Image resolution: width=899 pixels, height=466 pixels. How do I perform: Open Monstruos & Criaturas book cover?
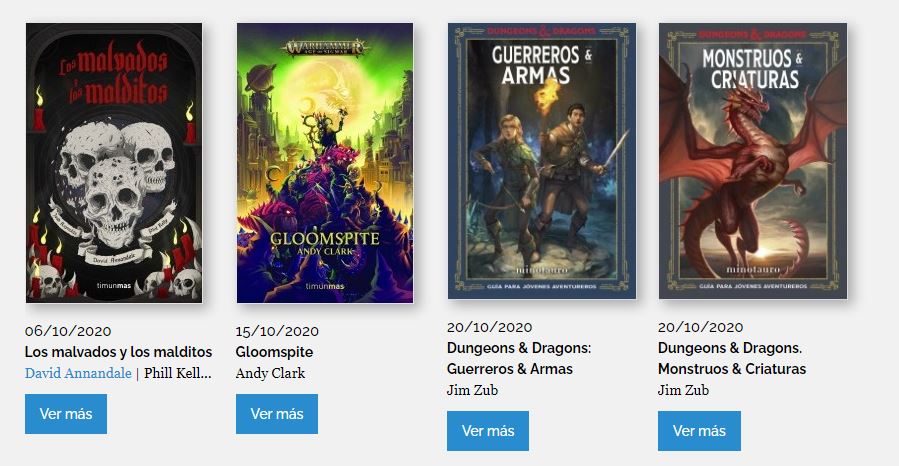753,161
